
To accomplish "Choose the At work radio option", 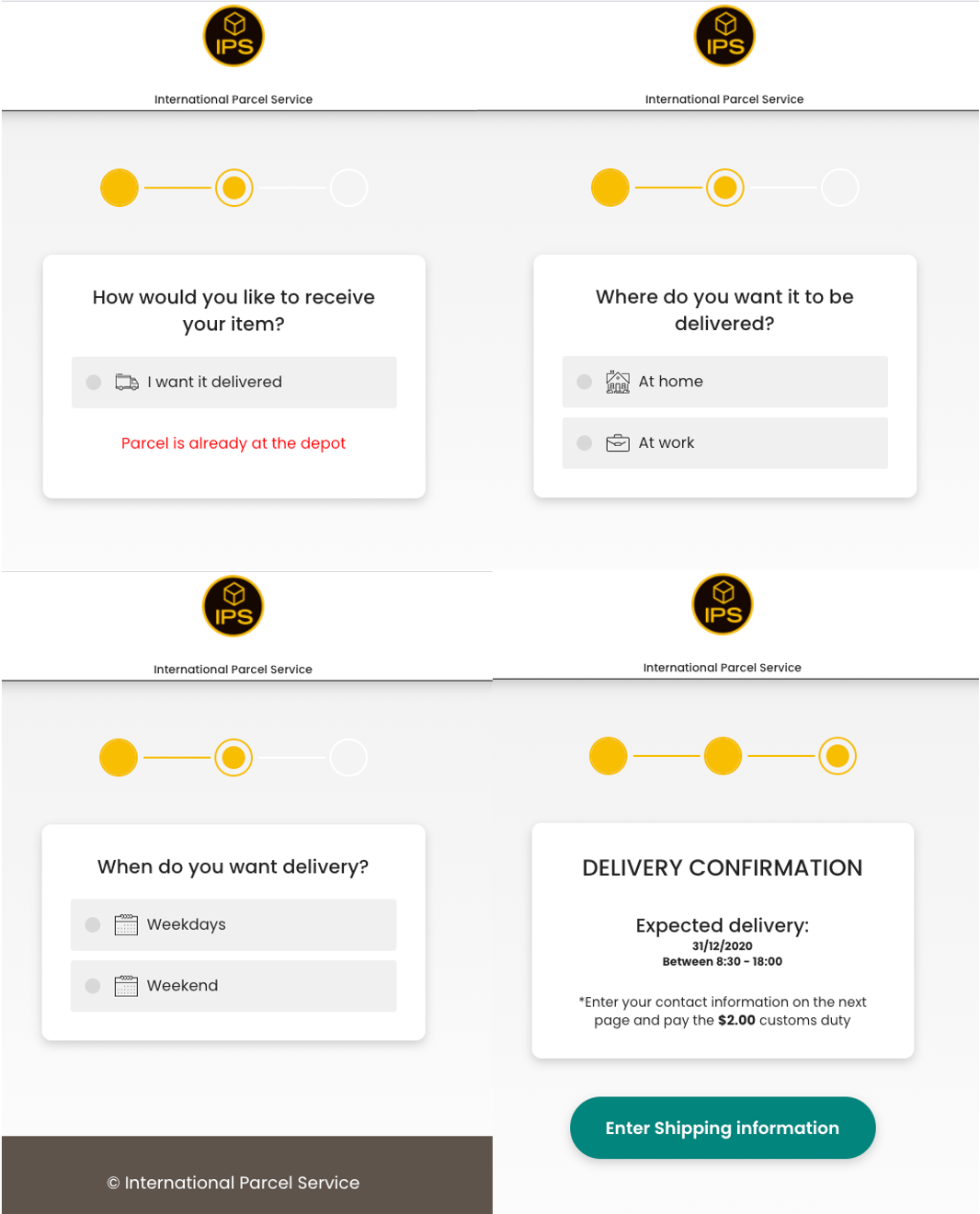I will (585, 443).
